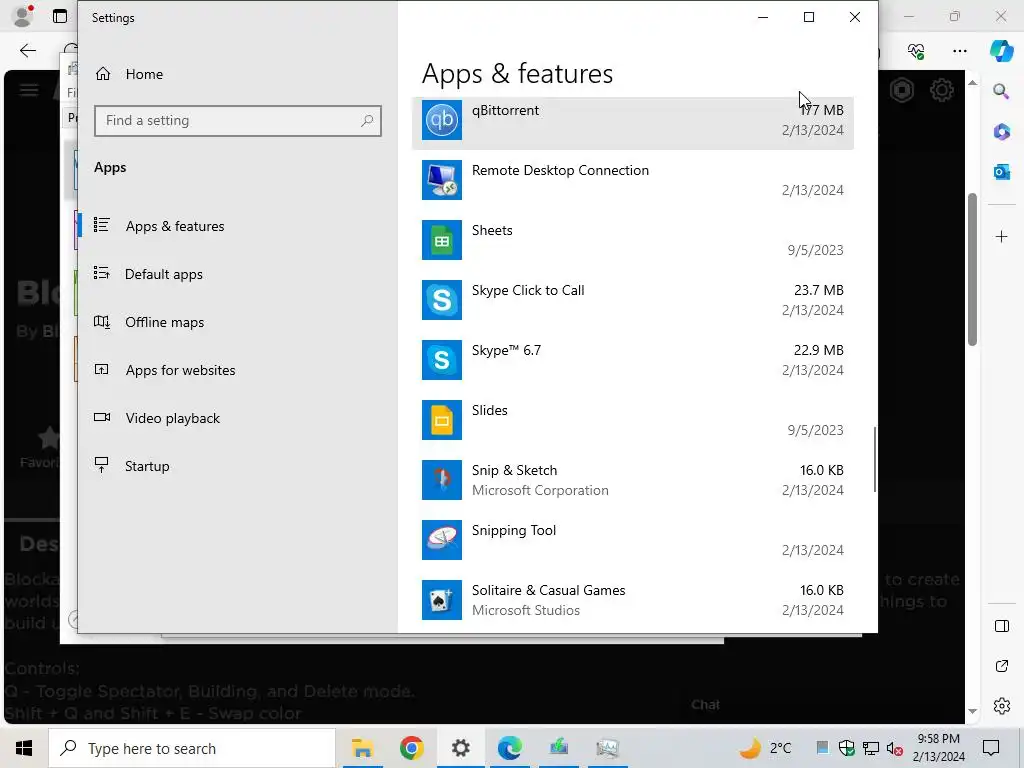Click the green Sheets app icon

click(441, 240)
